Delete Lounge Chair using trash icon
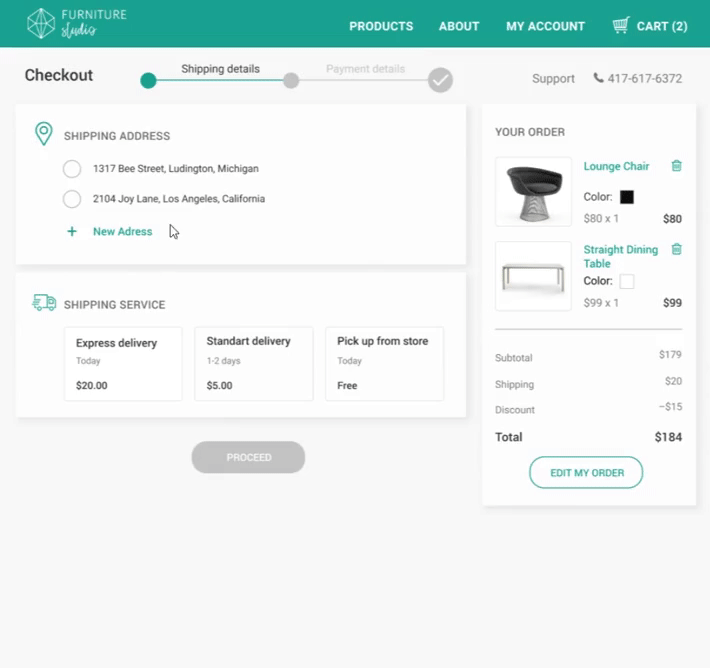Screen dimensions: 710x668 click(676, 166)
